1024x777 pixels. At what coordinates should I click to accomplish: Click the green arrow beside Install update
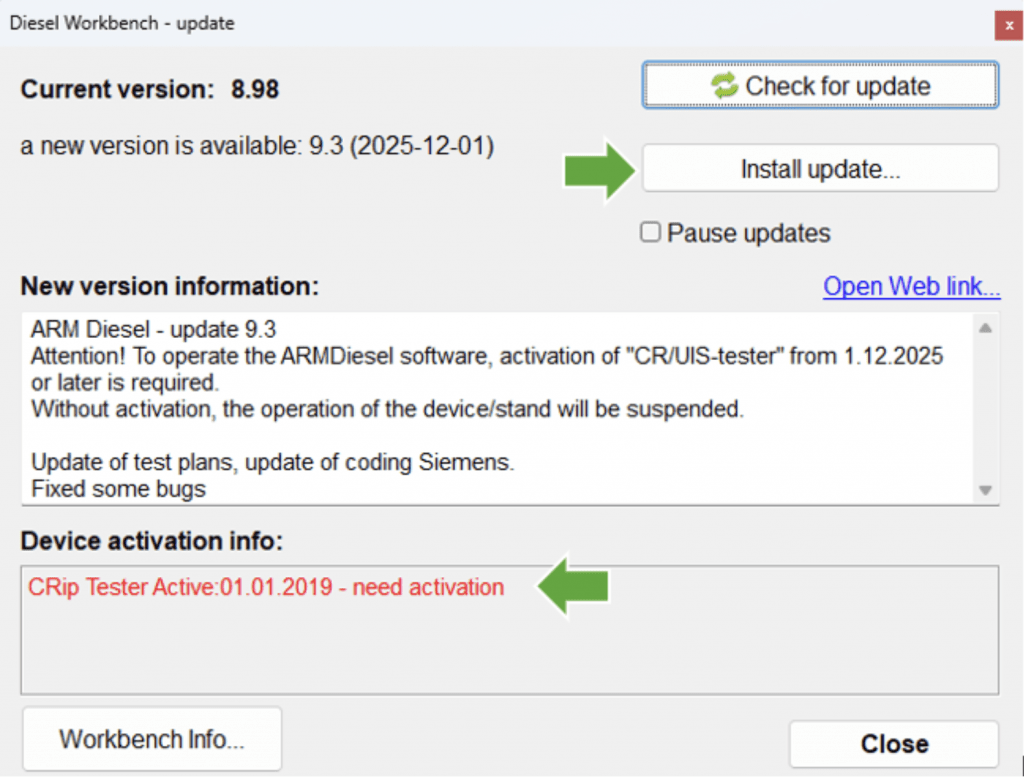[x=600, y=170]
